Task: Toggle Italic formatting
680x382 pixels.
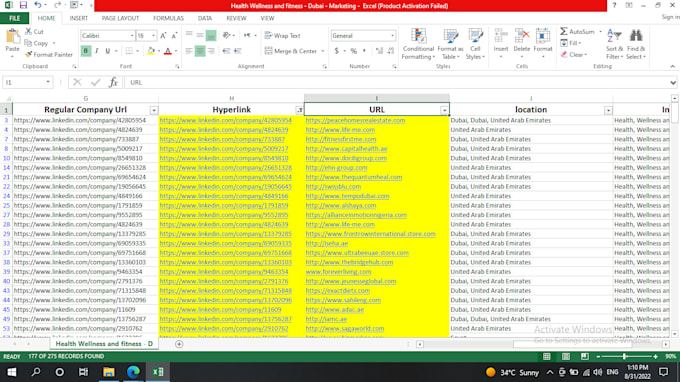Action: [97, 51]
